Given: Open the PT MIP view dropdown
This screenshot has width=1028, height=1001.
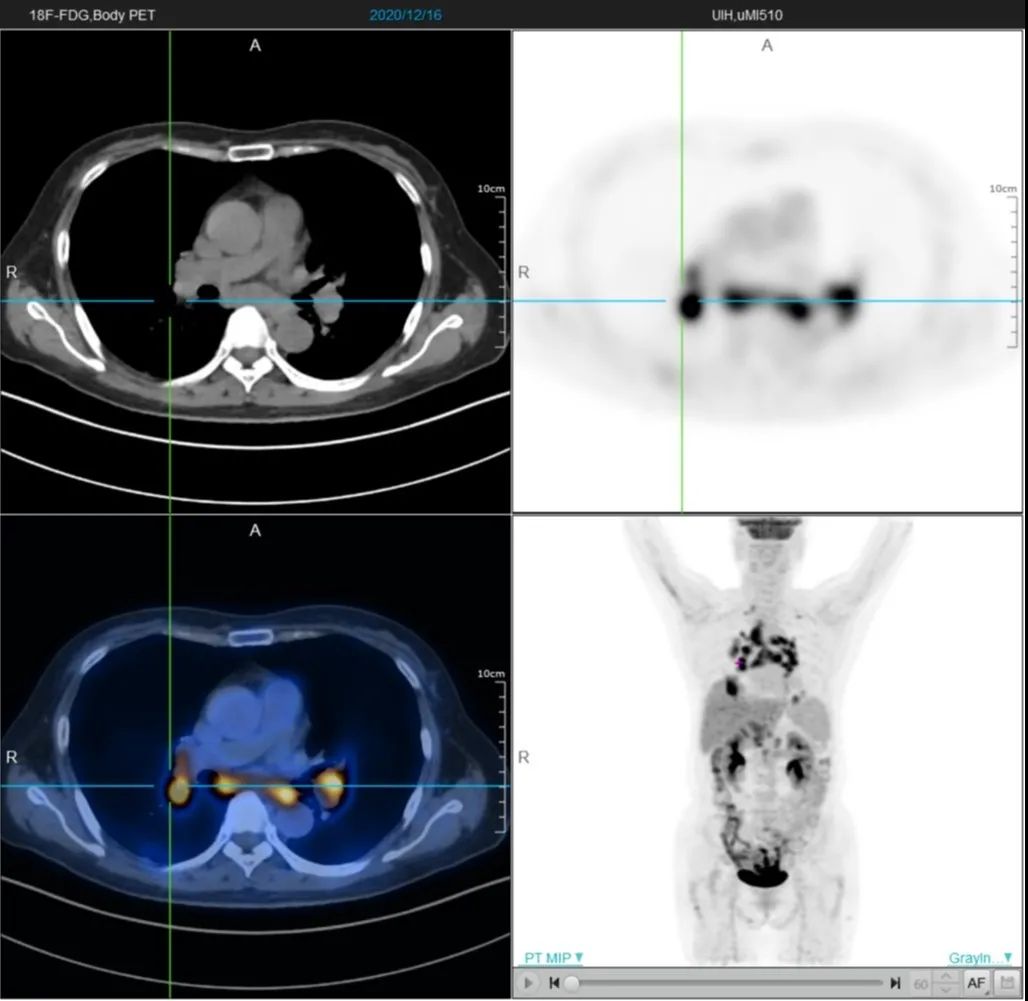Looking at the screenshot, I should coord(553,958).
